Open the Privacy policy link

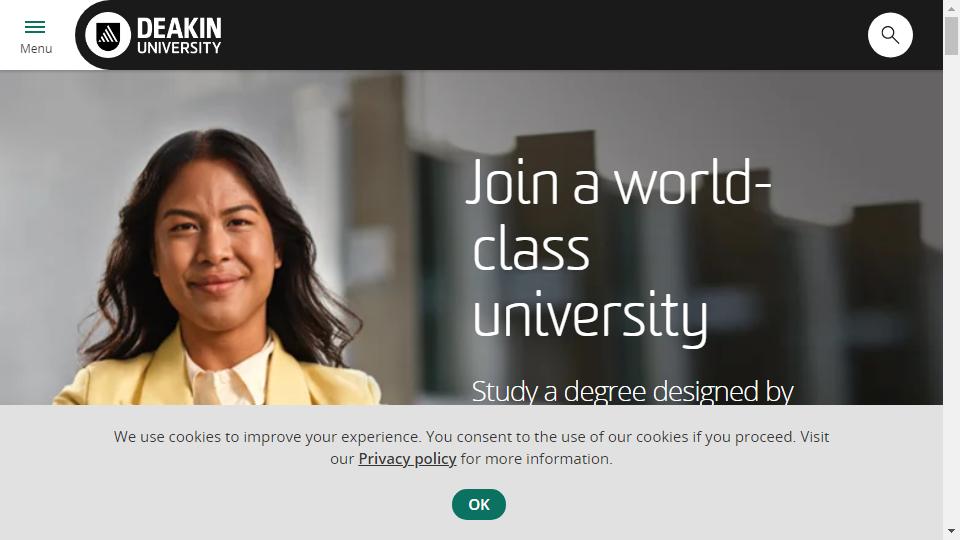407,459
